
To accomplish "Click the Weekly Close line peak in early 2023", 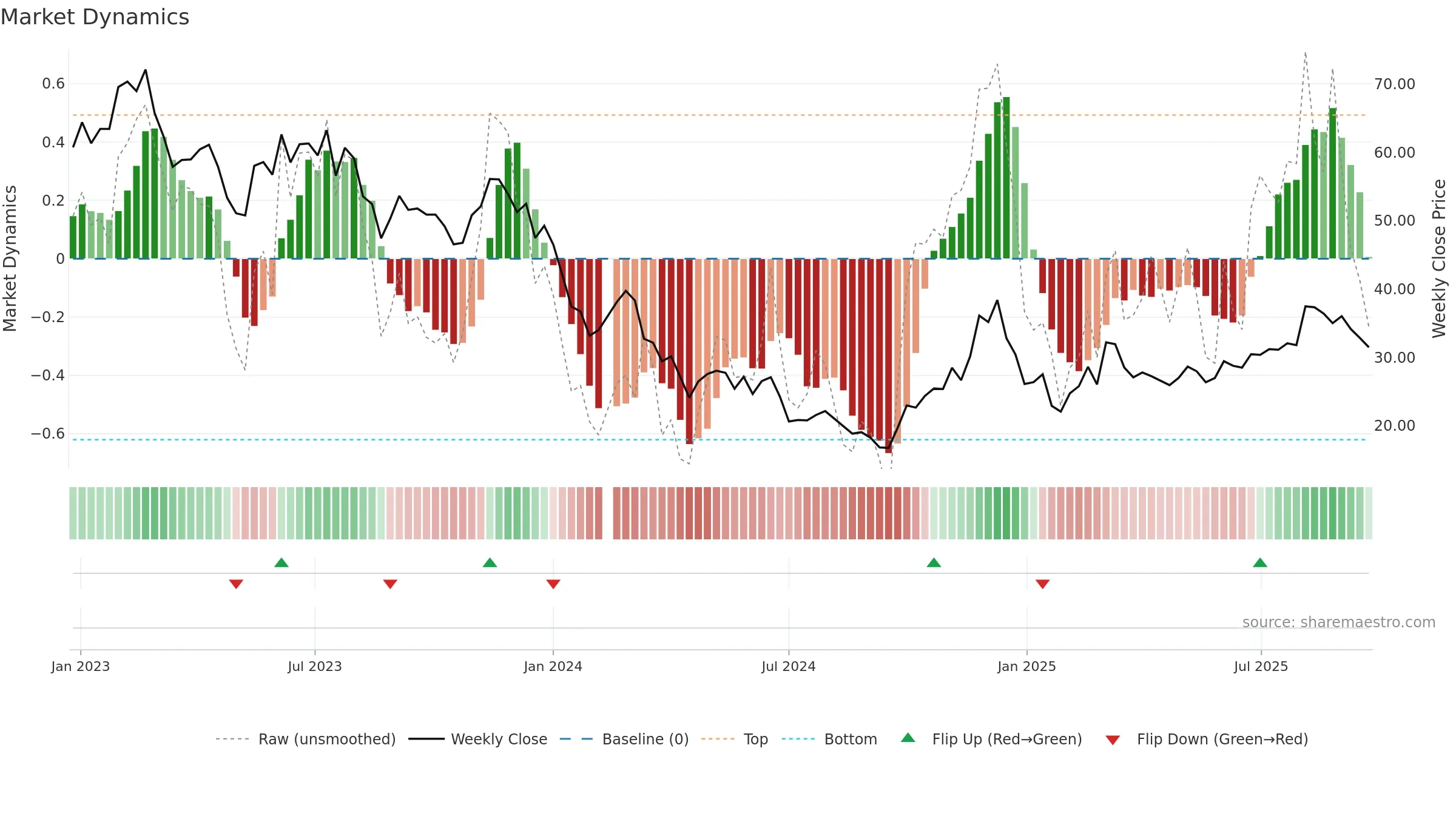I will click(146, 70).
